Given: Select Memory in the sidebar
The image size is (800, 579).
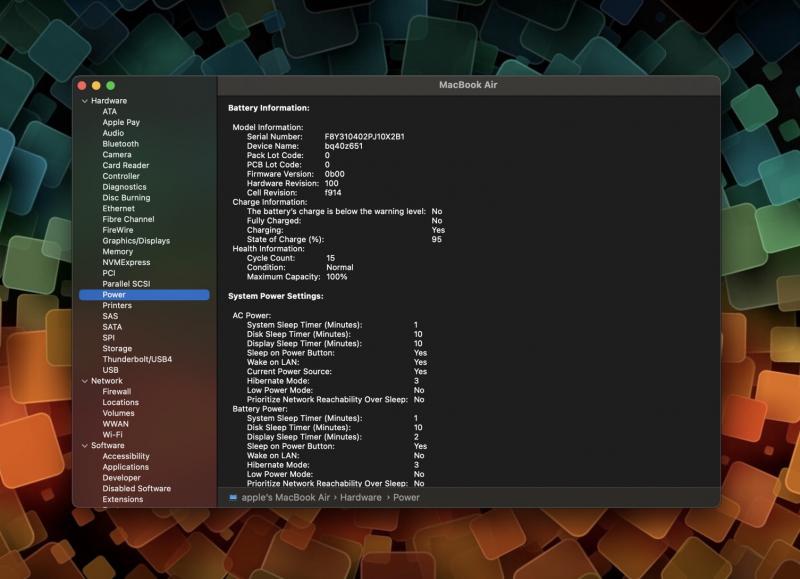Looking at the screenshot, I should click(x=117, y=251).
